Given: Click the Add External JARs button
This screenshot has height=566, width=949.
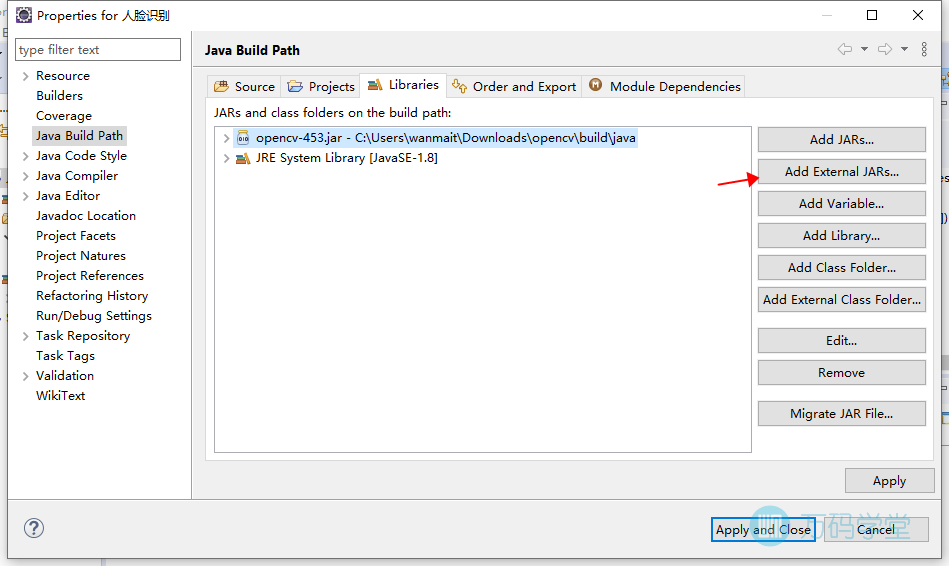Looking at the screenshot, I should (x=841, y=172).
